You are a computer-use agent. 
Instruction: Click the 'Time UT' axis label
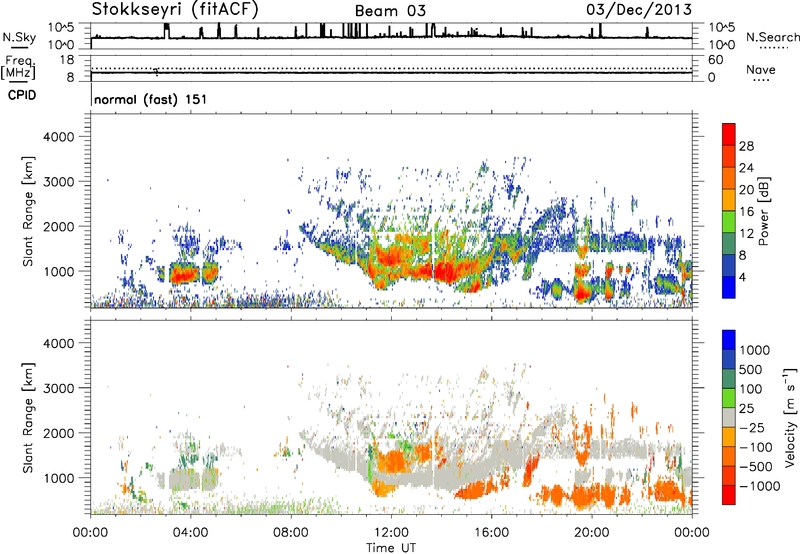click(391, 548)
